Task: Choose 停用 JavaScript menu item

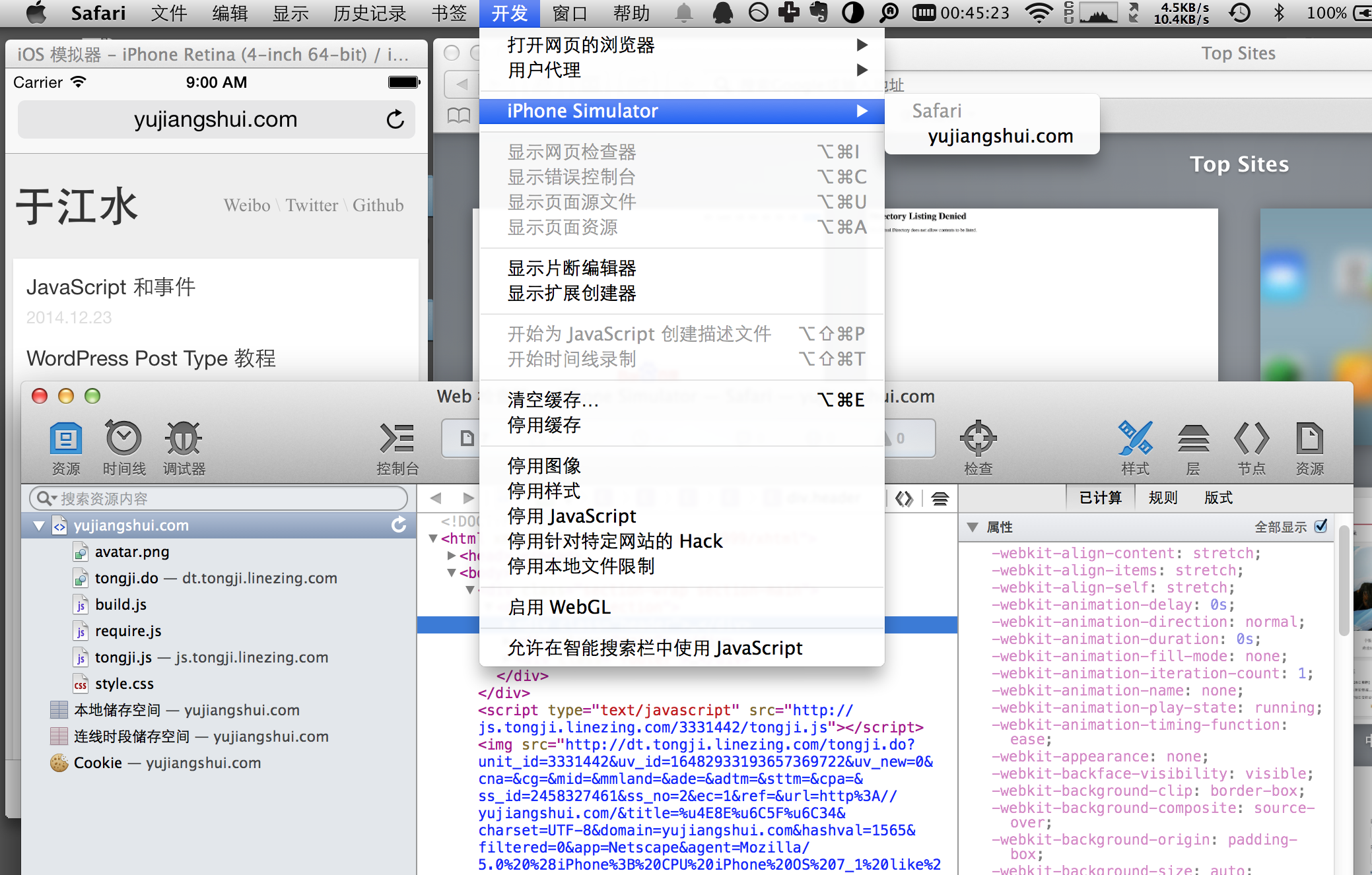Action: pyautogui.click(x=681, y=516)
